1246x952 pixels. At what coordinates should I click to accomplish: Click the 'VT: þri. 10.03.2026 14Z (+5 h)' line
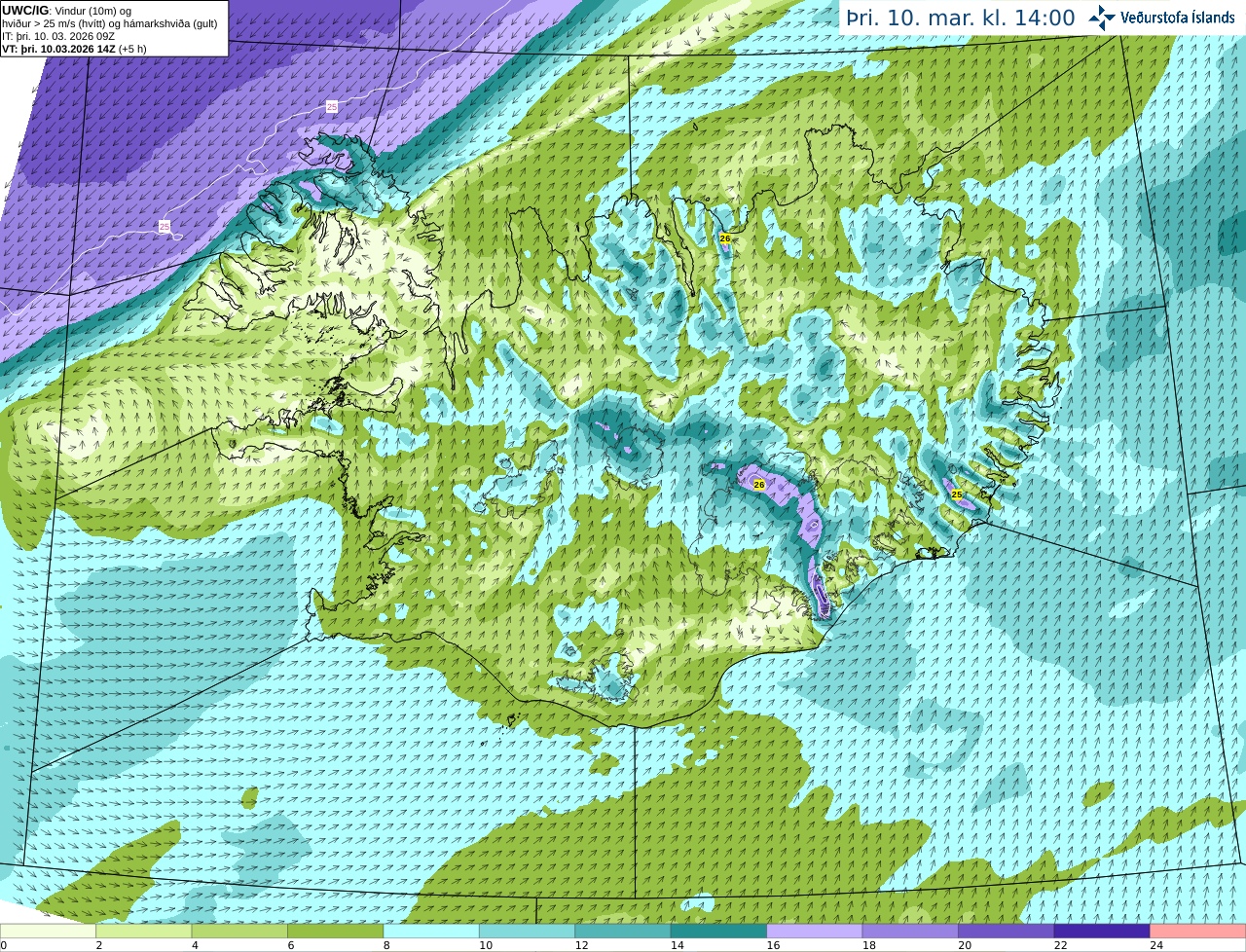pyautogui.click(x=74, y=49)
